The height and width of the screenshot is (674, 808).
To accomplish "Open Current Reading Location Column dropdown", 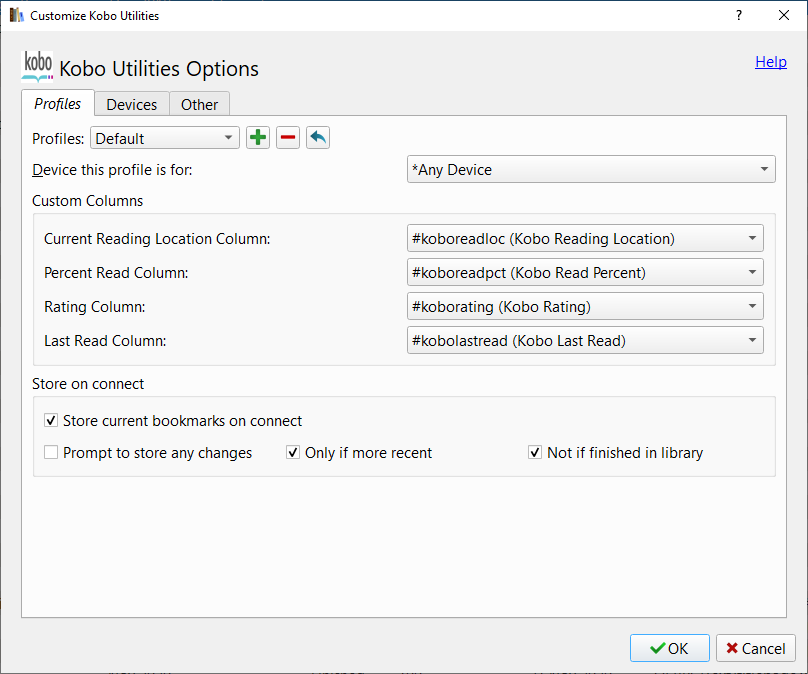I will 585,238.
